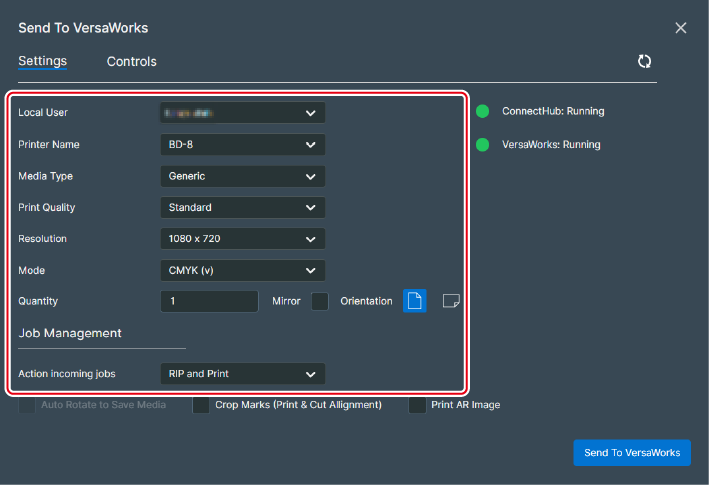The width and height of the screenshot is (709, 485).
Task: Click the refresh status icon
Action: click(x=645, y=62)
